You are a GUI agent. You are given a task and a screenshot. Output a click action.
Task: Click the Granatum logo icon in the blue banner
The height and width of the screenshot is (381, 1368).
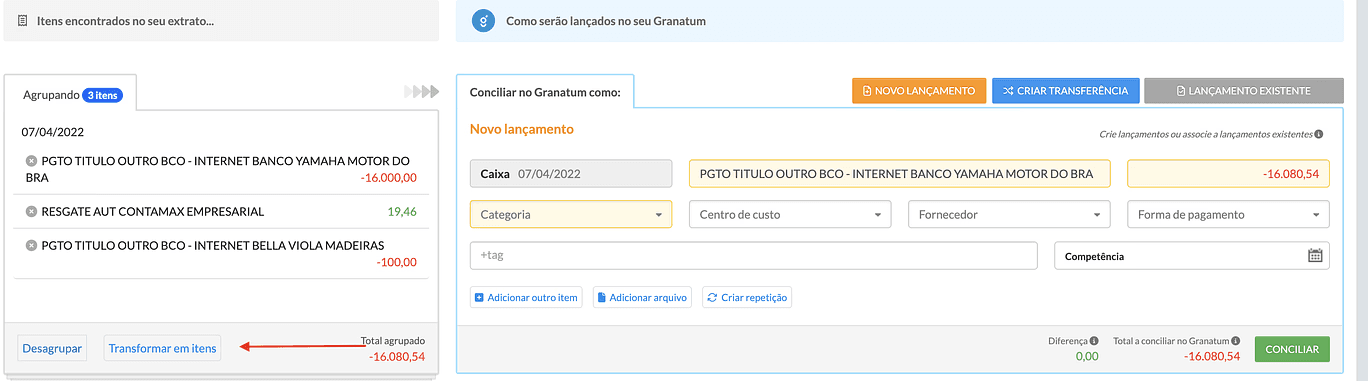[x=484, y=20]
